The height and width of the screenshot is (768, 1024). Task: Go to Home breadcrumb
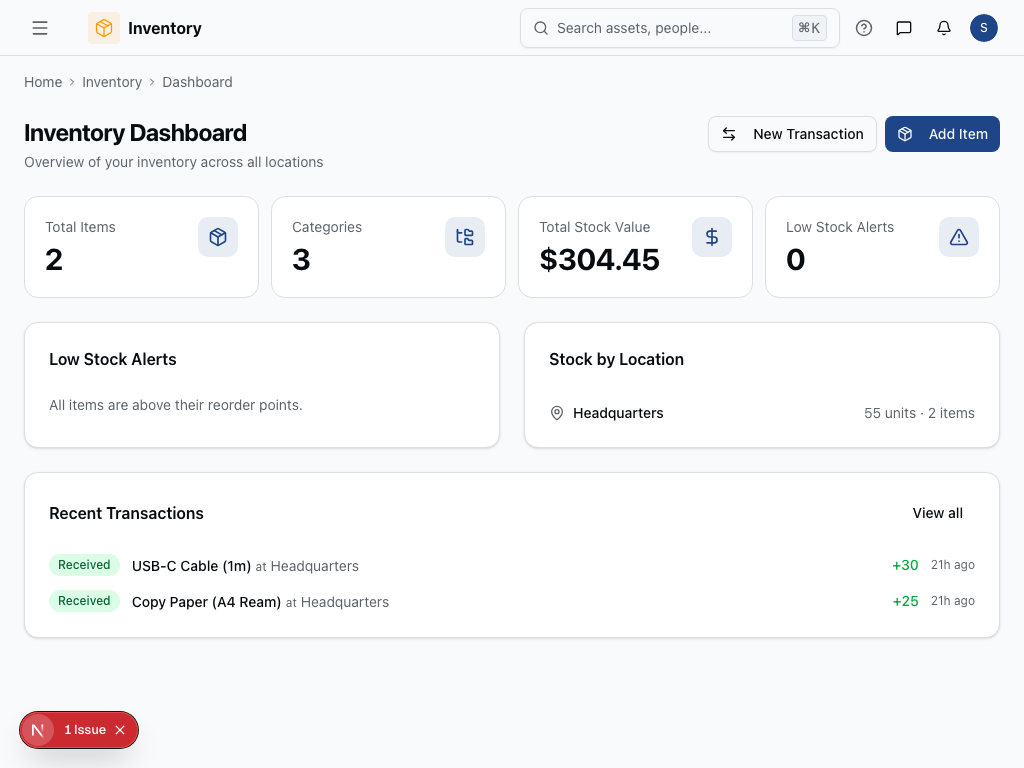pos(43,82)
